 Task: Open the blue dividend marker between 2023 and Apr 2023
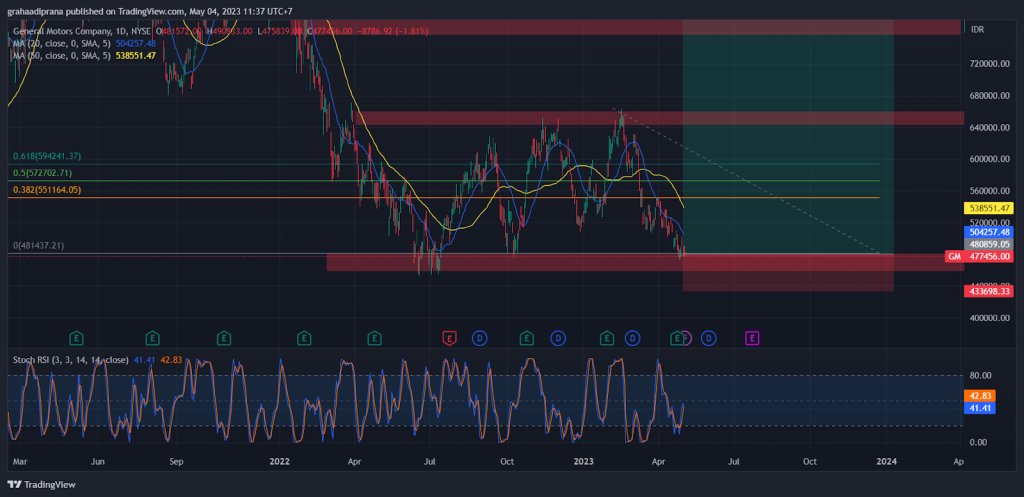(x=632, y=338)
